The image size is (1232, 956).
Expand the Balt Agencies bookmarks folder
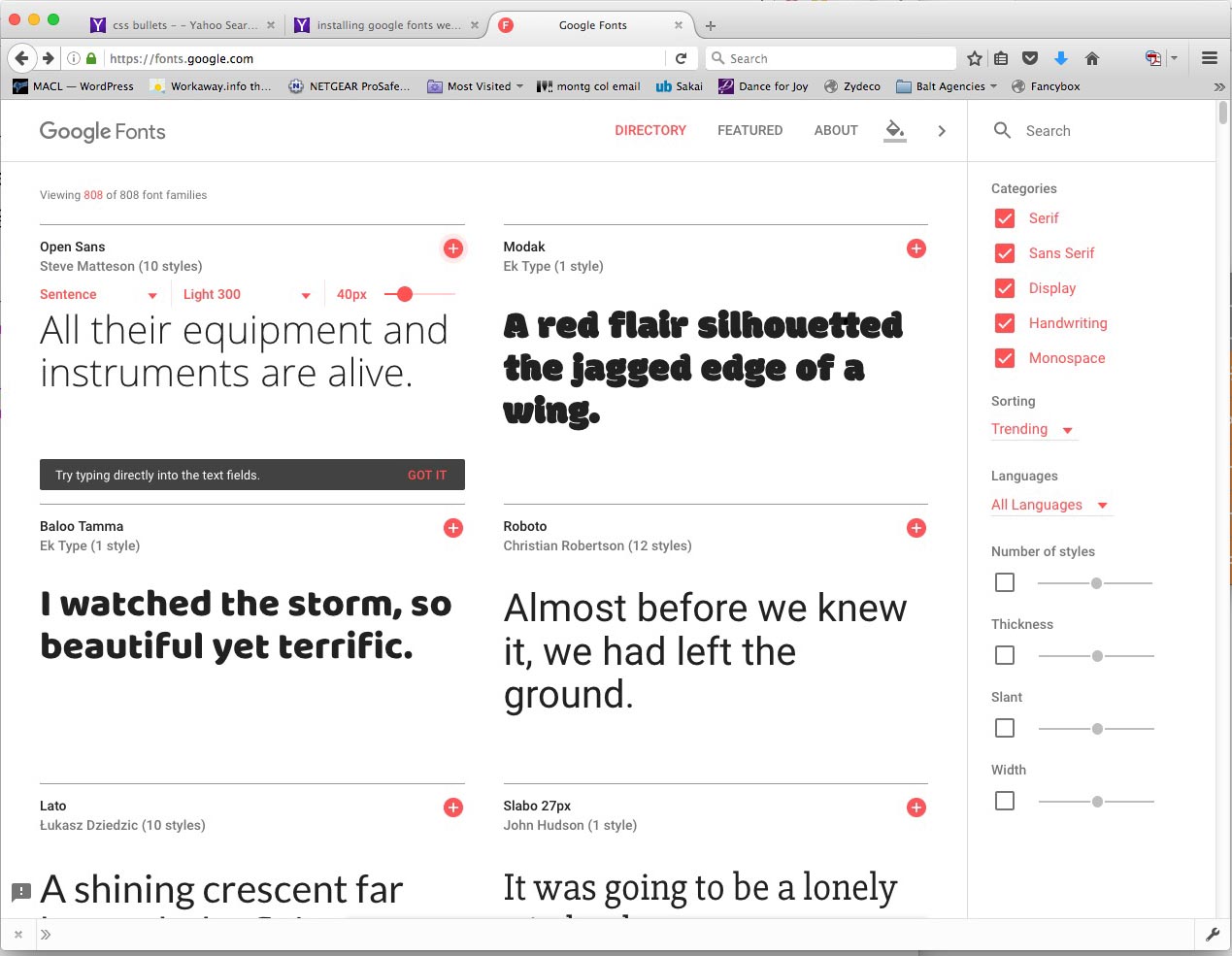click(x=947, y=86)
